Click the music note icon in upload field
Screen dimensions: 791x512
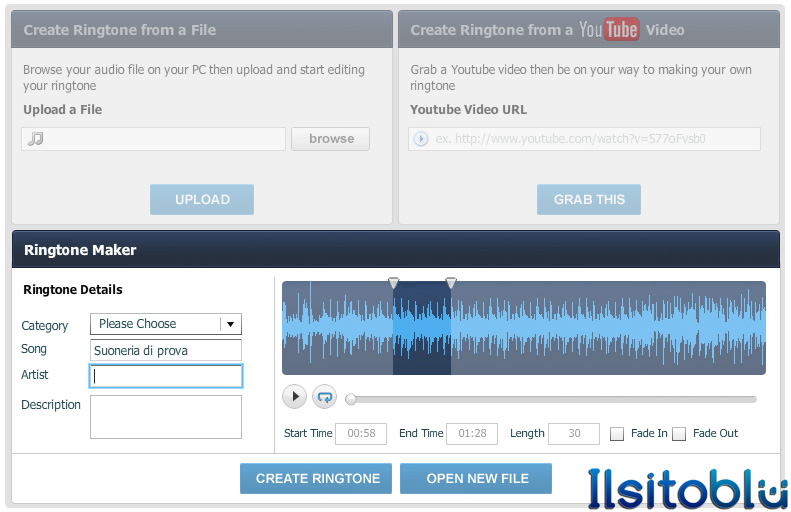pyautogui.click(x=35, y=139)
